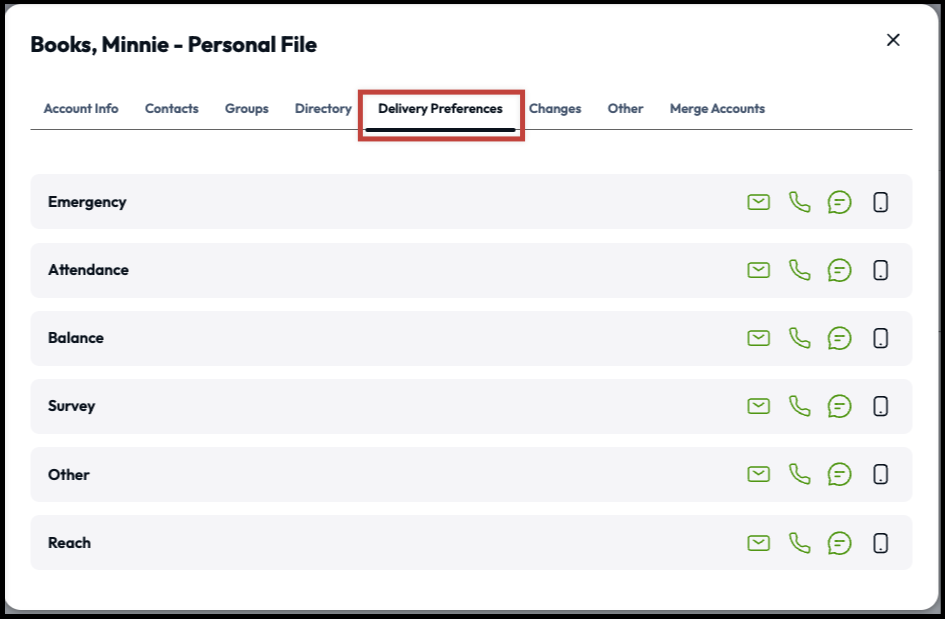
Task: Toggle phone call delivery for Reach
Action: coord(800,542)
